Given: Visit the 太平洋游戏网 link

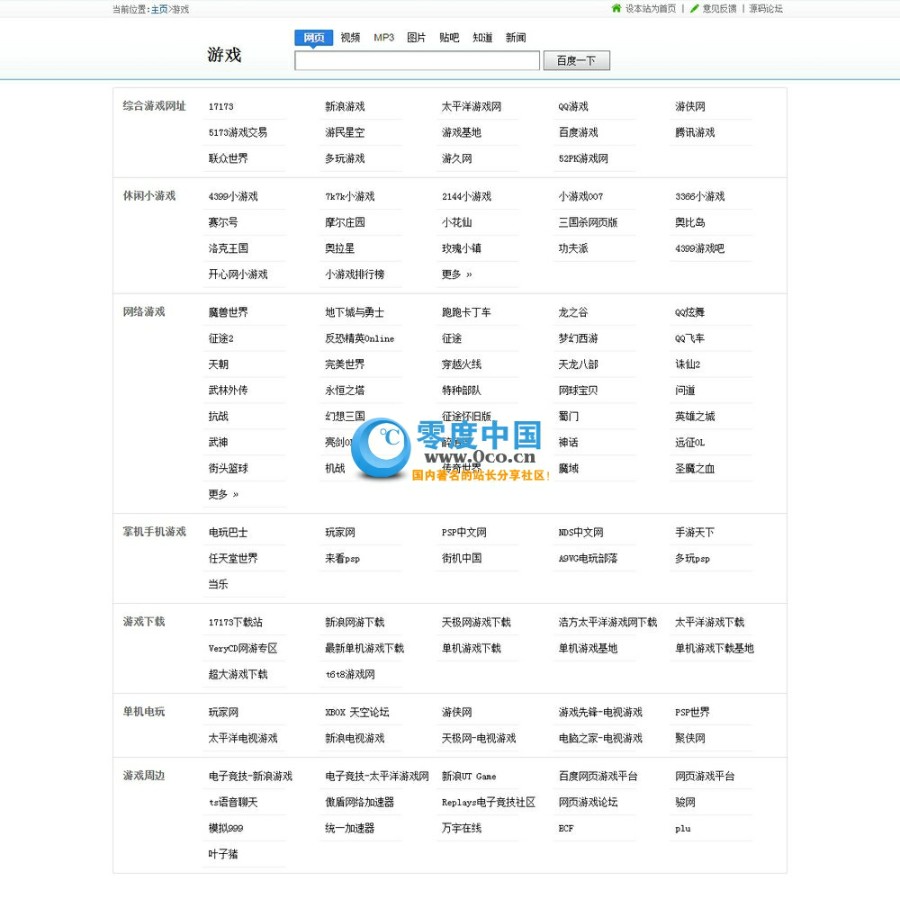Looking at the screenshot, I should (472, 107).
